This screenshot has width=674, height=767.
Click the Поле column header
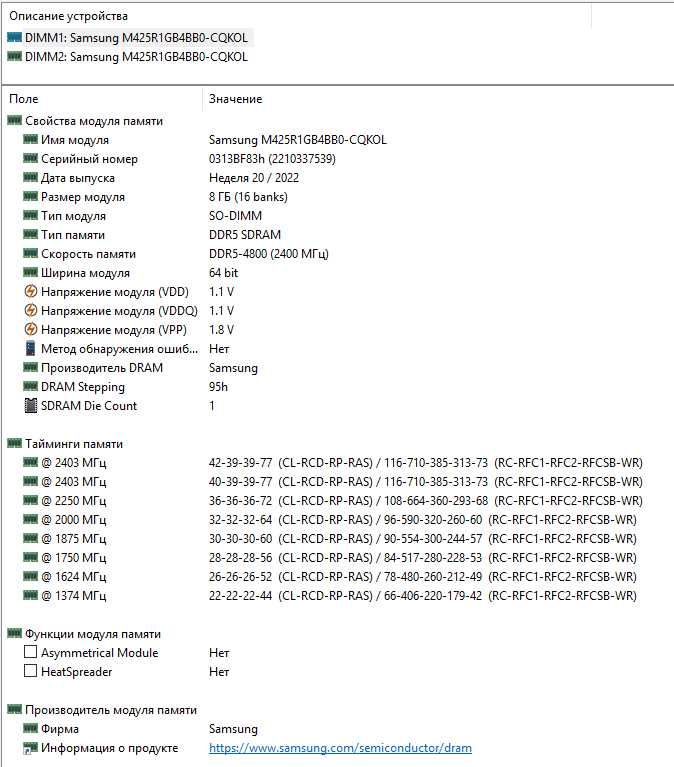(23, 99)
